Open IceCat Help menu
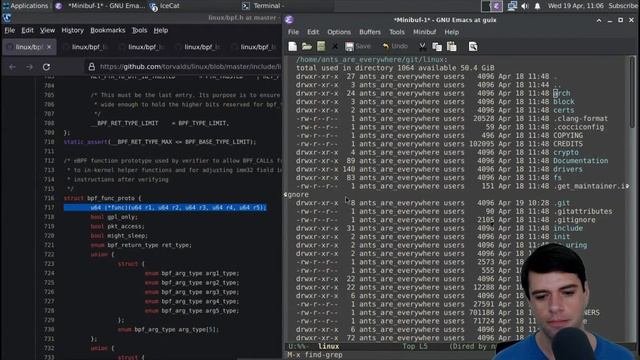 [x=160, y=30]
